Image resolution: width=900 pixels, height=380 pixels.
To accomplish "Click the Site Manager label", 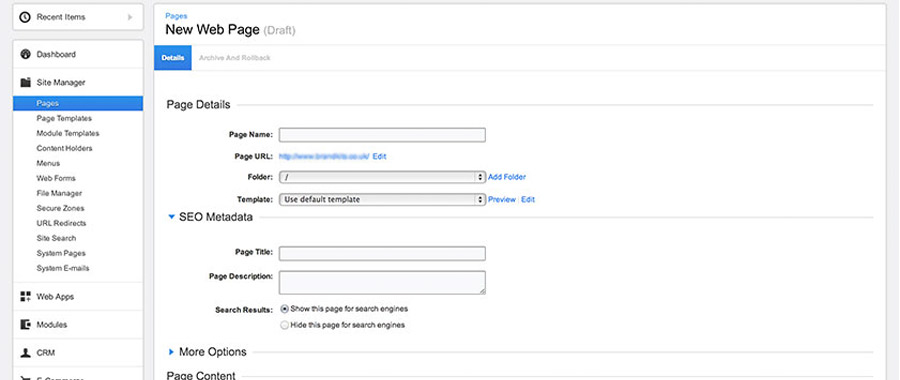I will point(61,83).
